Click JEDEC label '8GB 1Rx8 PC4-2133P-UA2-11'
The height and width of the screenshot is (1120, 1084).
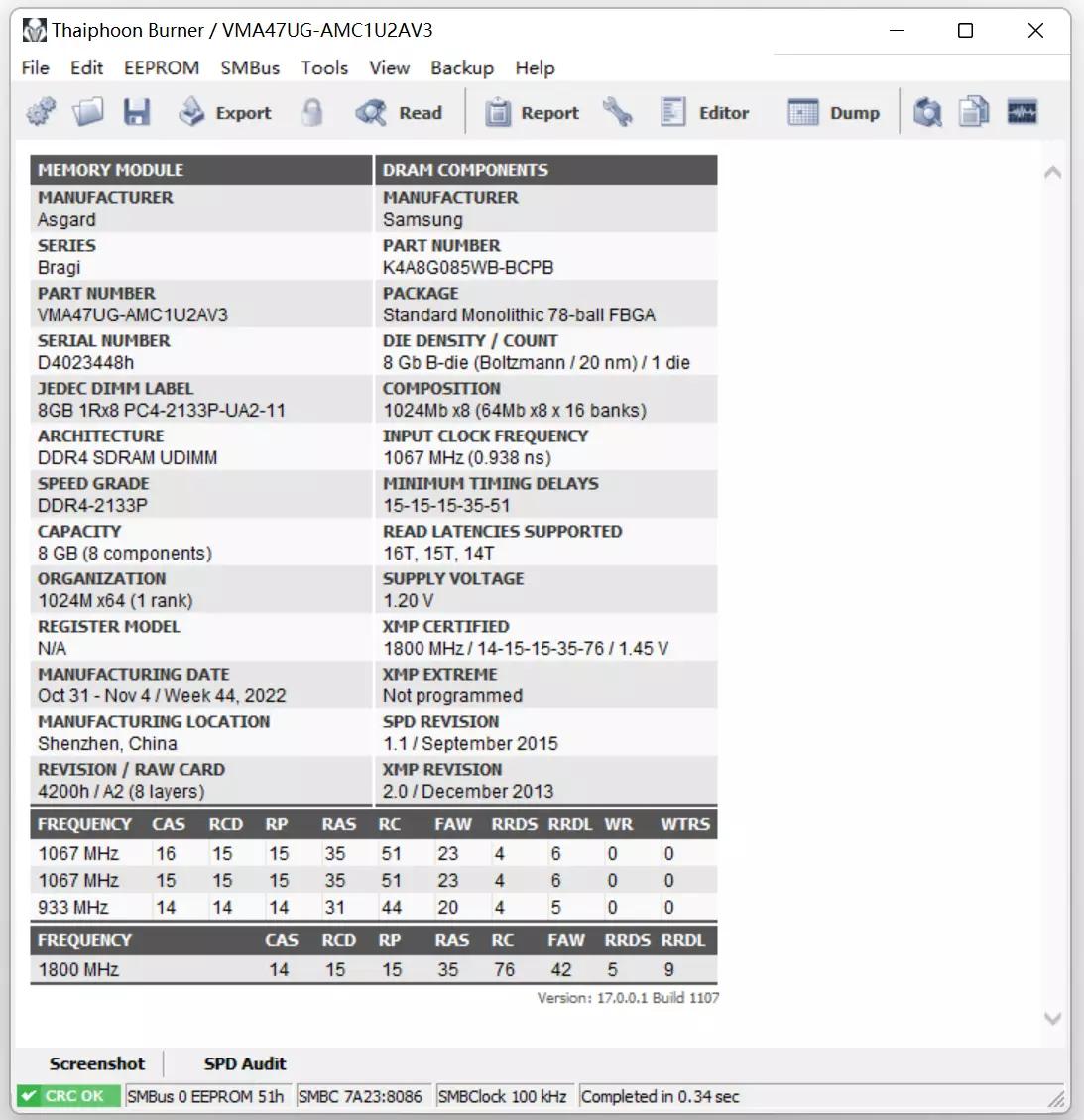pyautogui.click(x=162, y=410)
